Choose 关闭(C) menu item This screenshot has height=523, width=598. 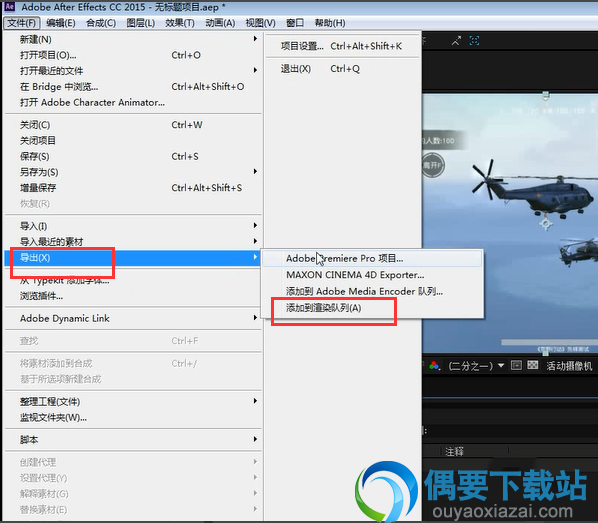[x=133, y=125]
